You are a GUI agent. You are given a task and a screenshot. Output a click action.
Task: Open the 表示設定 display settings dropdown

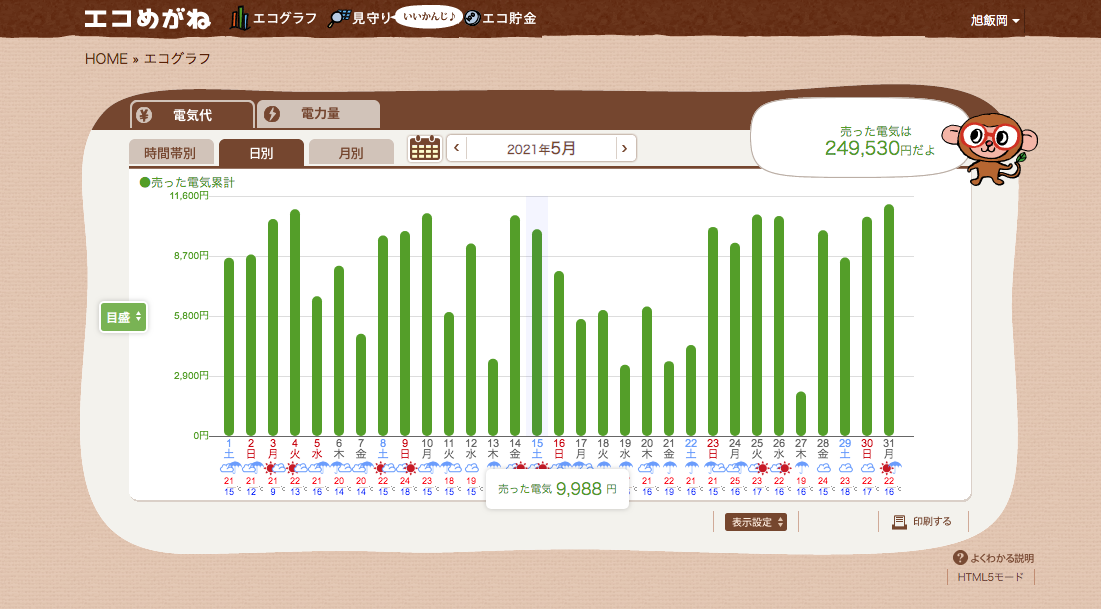[756, 522]
